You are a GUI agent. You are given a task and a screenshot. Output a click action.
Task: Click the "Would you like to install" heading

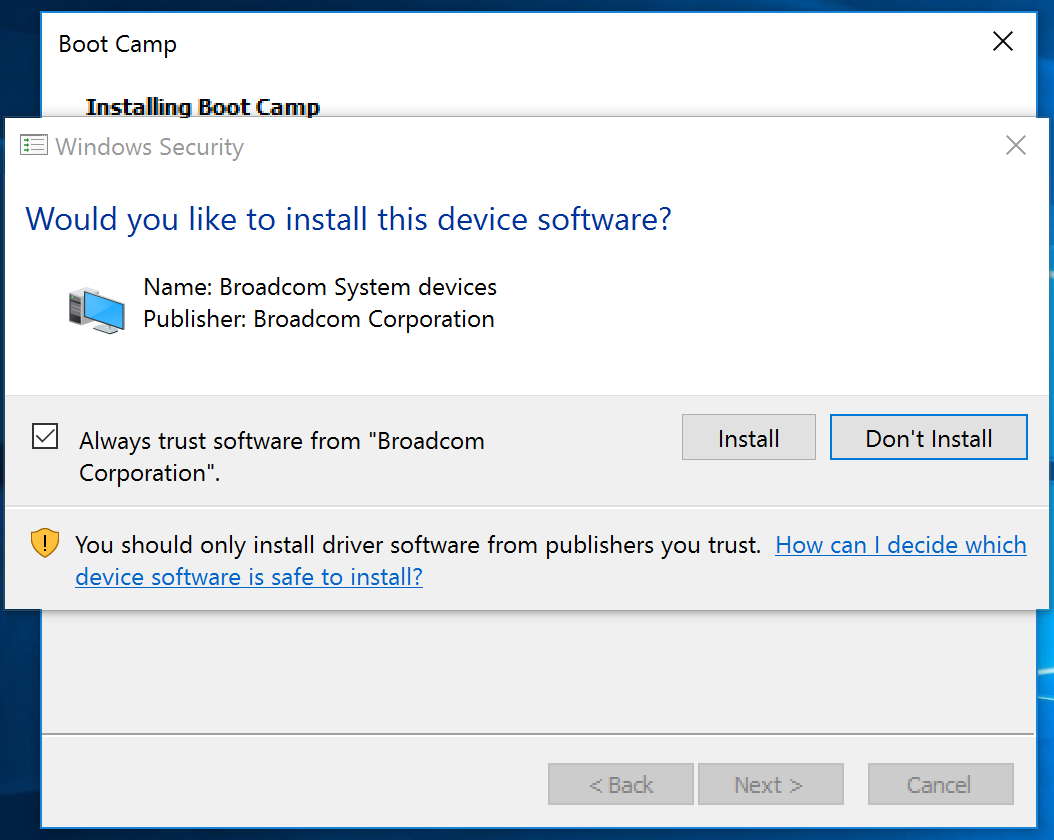[x=348, y=219]
